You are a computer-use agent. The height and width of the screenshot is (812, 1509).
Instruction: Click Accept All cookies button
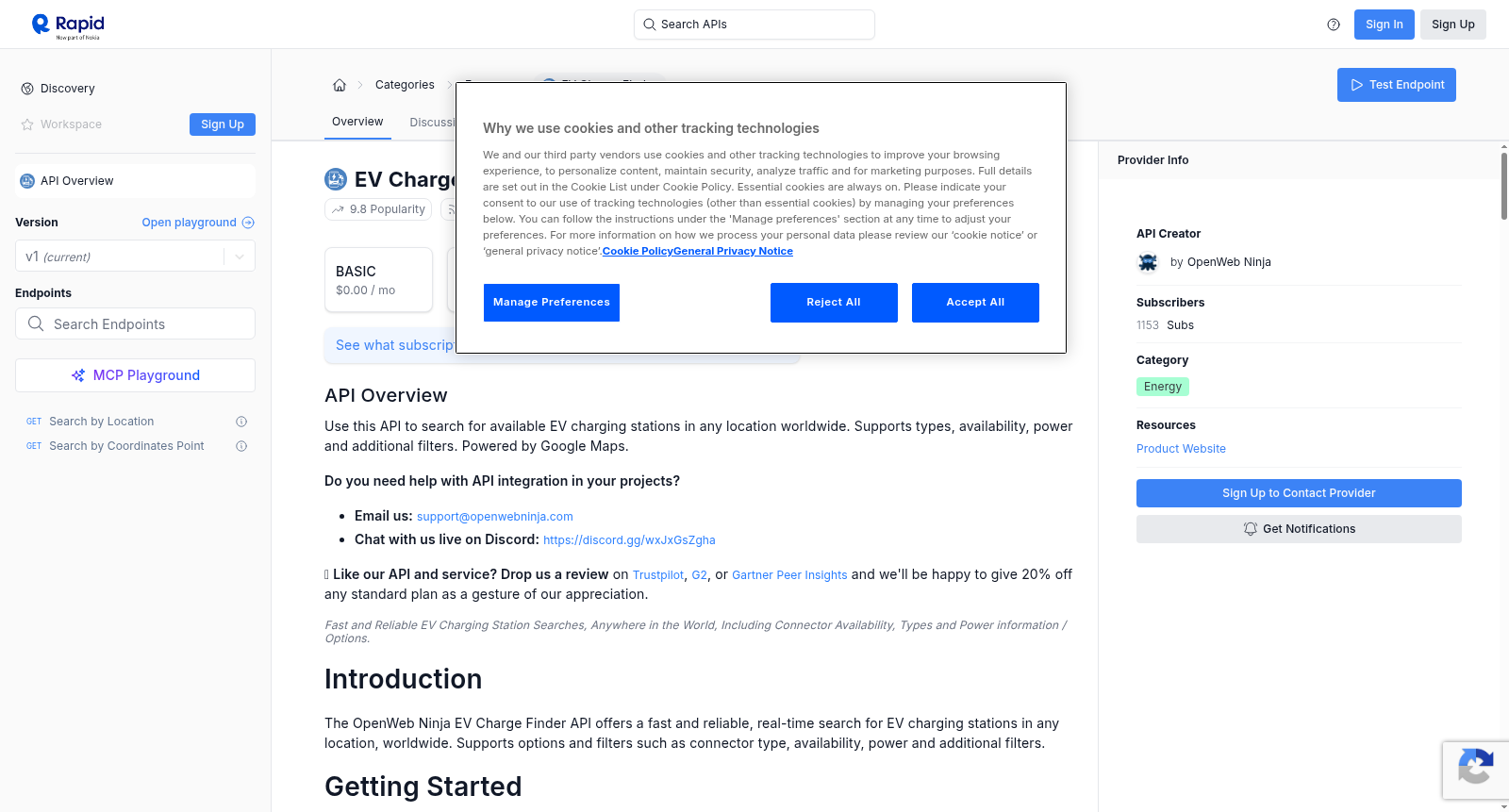pyautogui.click(x=975, y=303)
